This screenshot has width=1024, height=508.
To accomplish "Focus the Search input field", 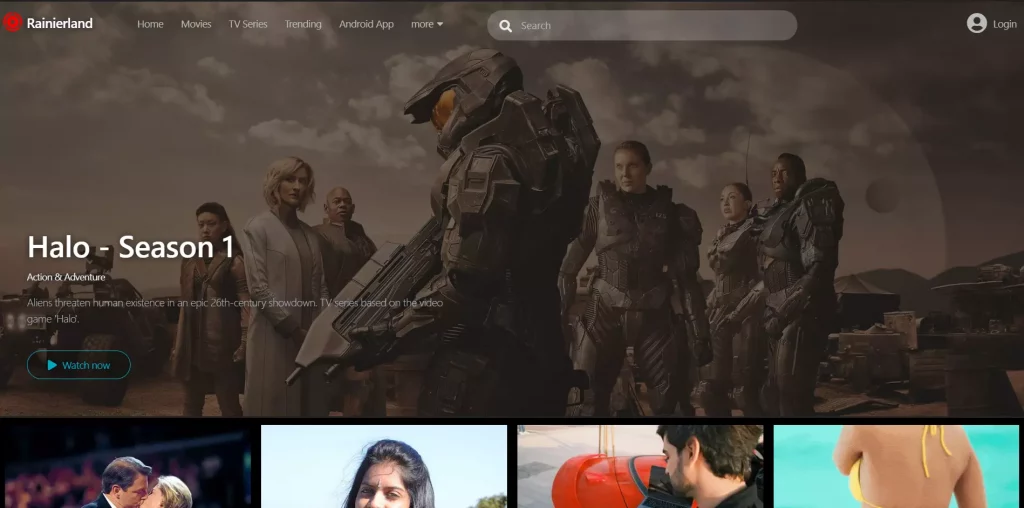I will (x=642, y=25).
